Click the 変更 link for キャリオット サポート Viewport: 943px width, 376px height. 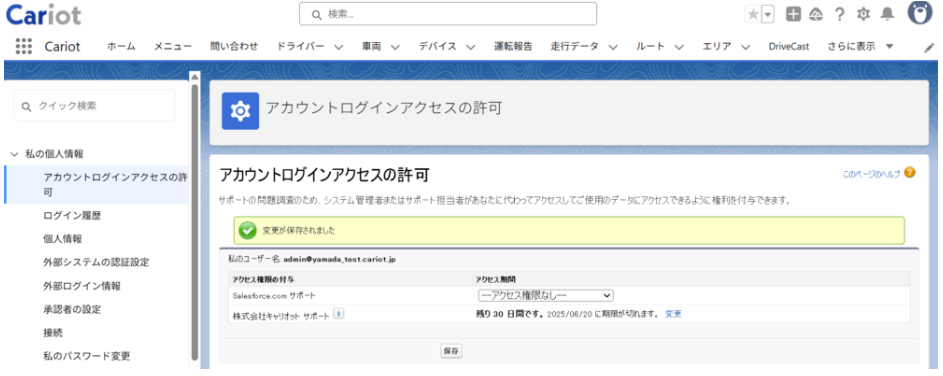[674, 314]
